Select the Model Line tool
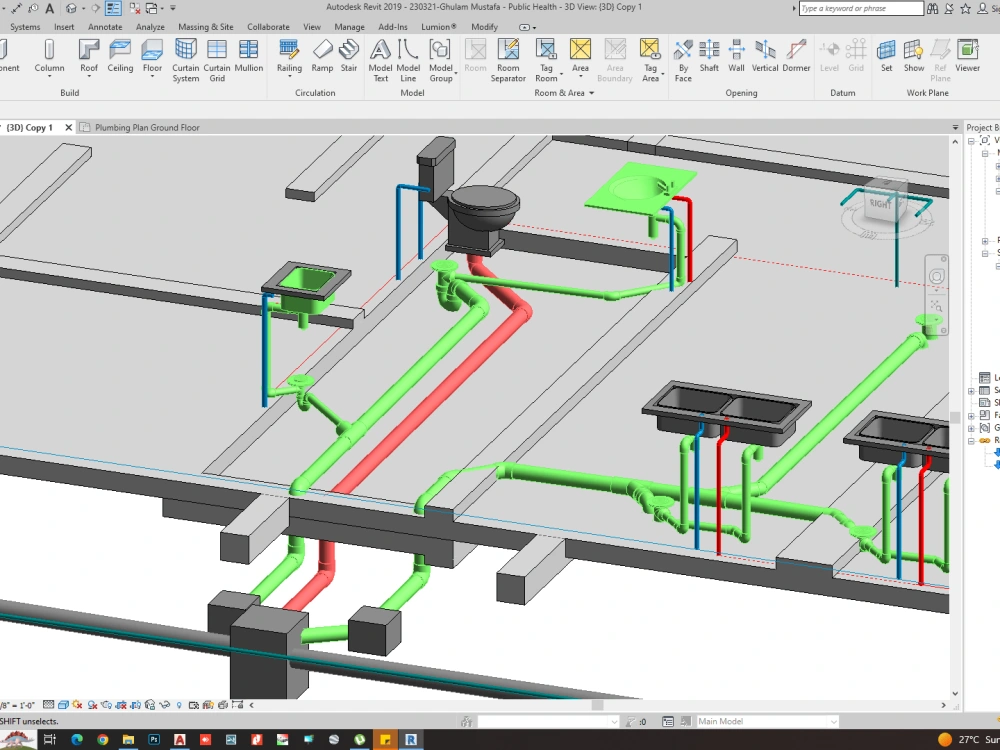1000x750 pixels. 408,61
